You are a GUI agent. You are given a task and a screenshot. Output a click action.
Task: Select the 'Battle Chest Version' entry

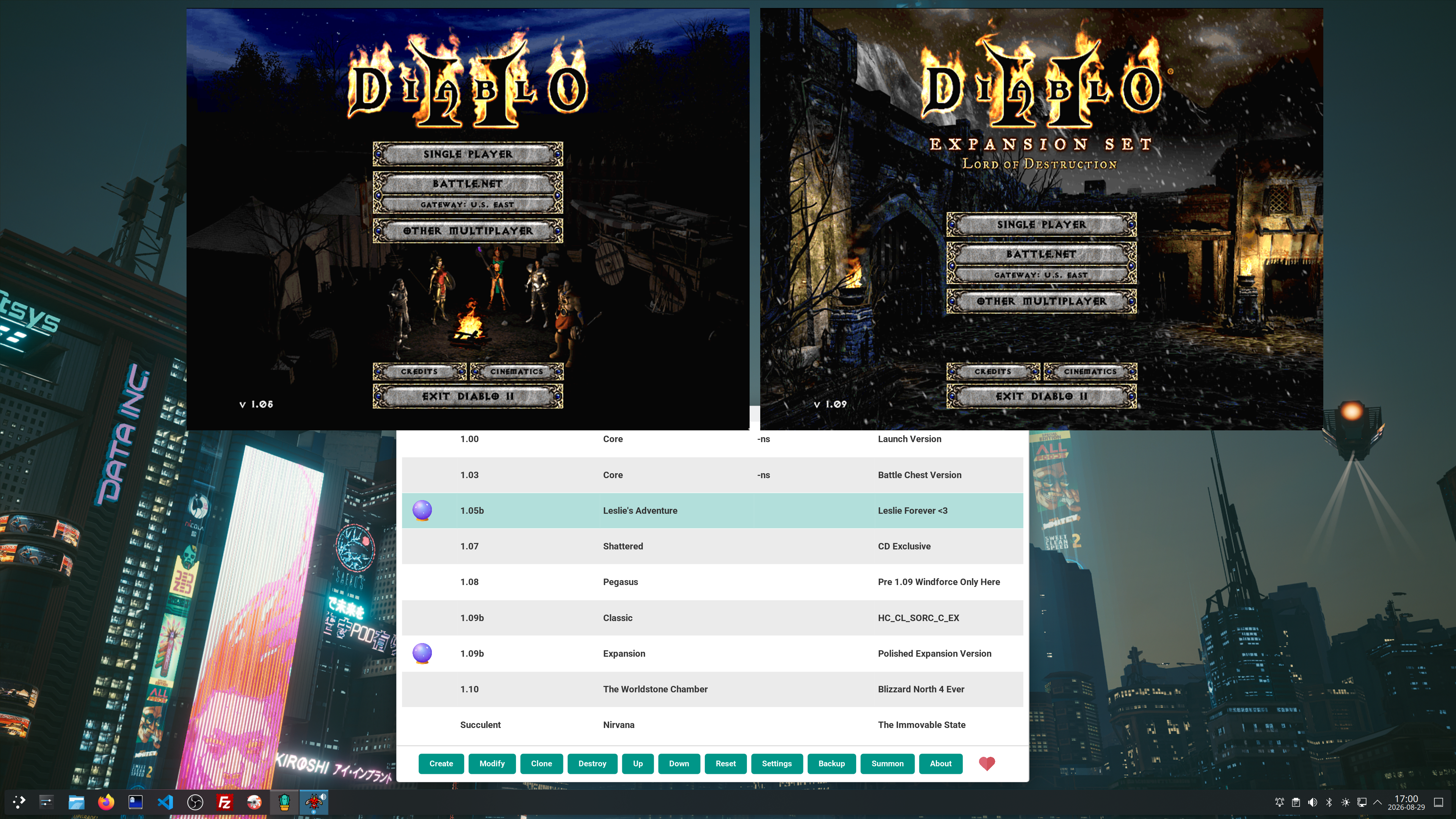[x=712, y=475]
